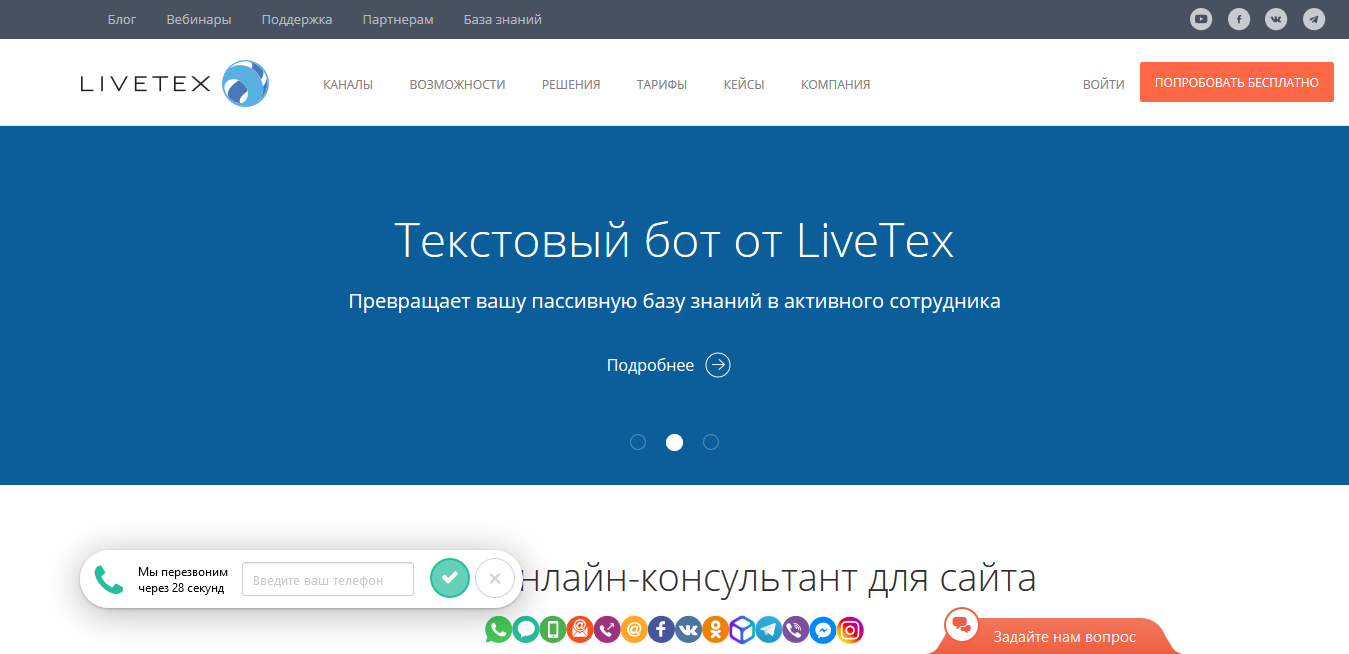Open the LiveTex YouTube channel icon
Viewport: 1349px width, 654px height.
click(1200, 19)
